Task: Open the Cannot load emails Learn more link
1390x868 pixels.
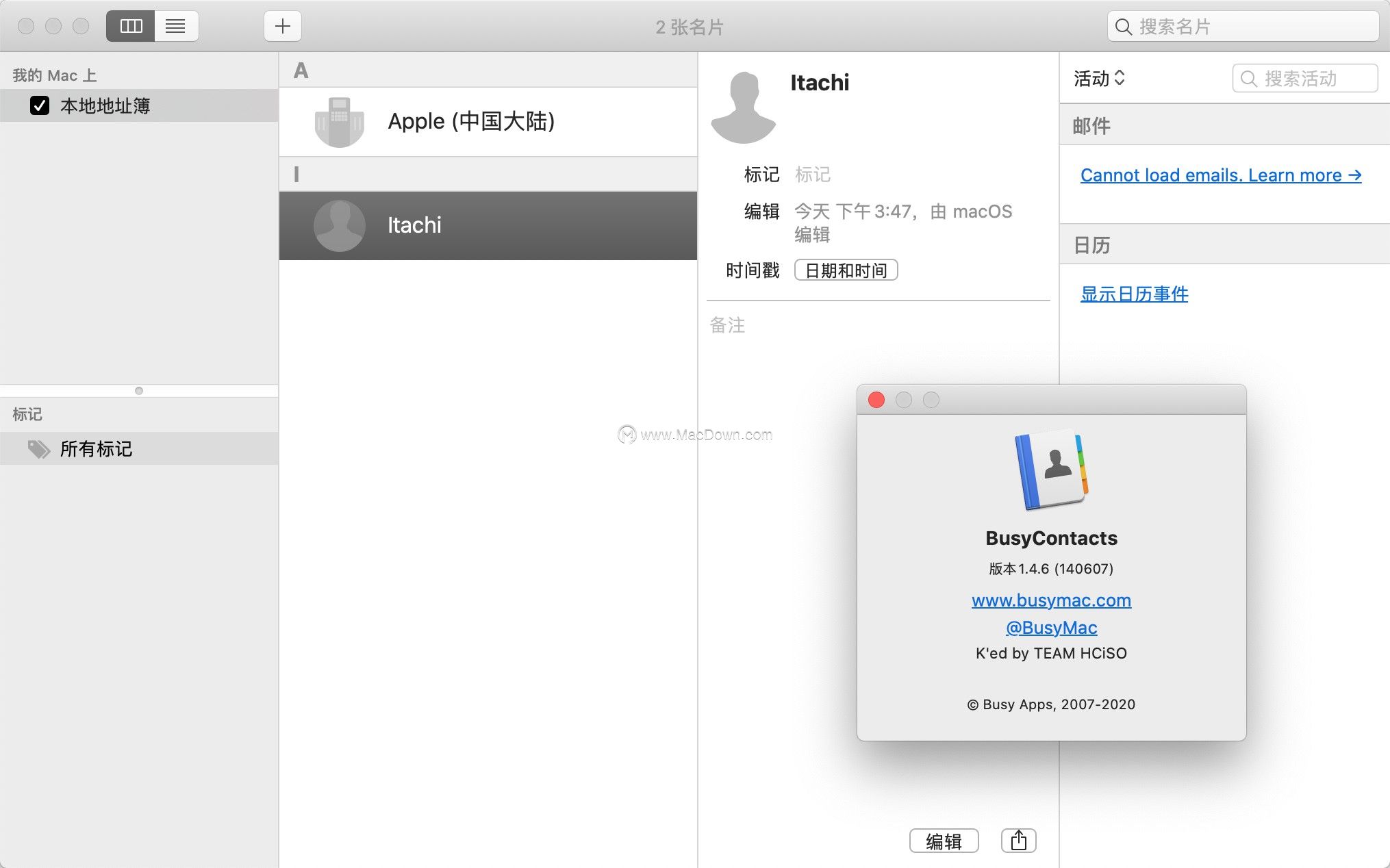Action: click(1220, 175)
